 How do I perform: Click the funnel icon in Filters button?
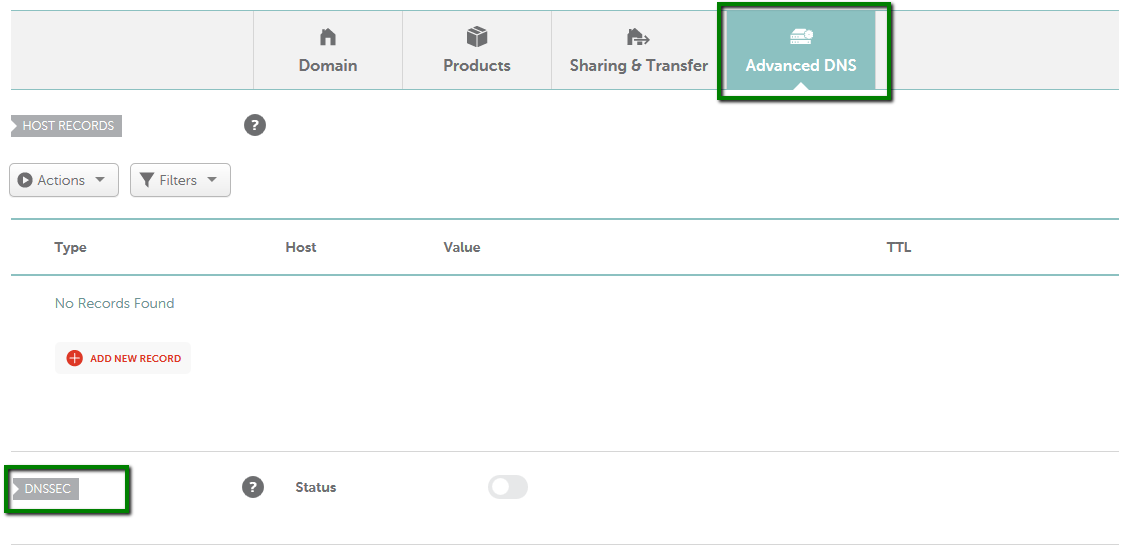click(147, 180)
